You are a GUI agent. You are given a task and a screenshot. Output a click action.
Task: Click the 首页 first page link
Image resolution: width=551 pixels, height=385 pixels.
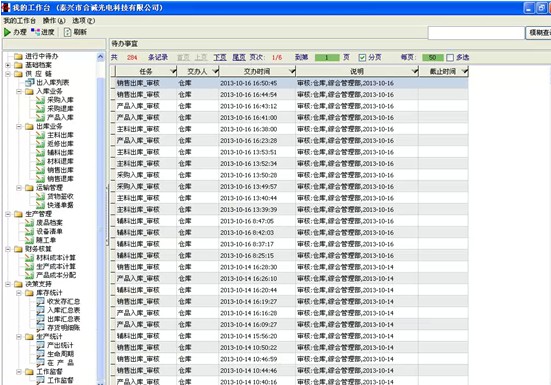(183, 58)
